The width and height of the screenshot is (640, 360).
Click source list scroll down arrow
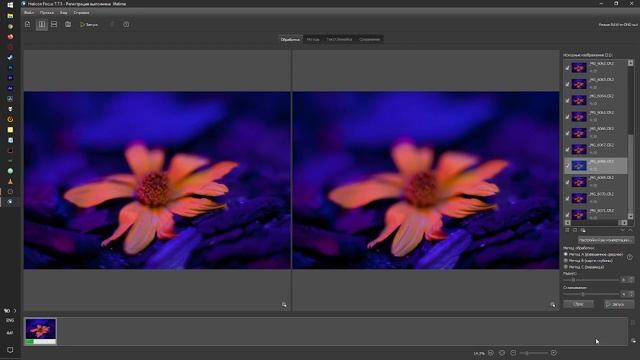coord(631,216)
